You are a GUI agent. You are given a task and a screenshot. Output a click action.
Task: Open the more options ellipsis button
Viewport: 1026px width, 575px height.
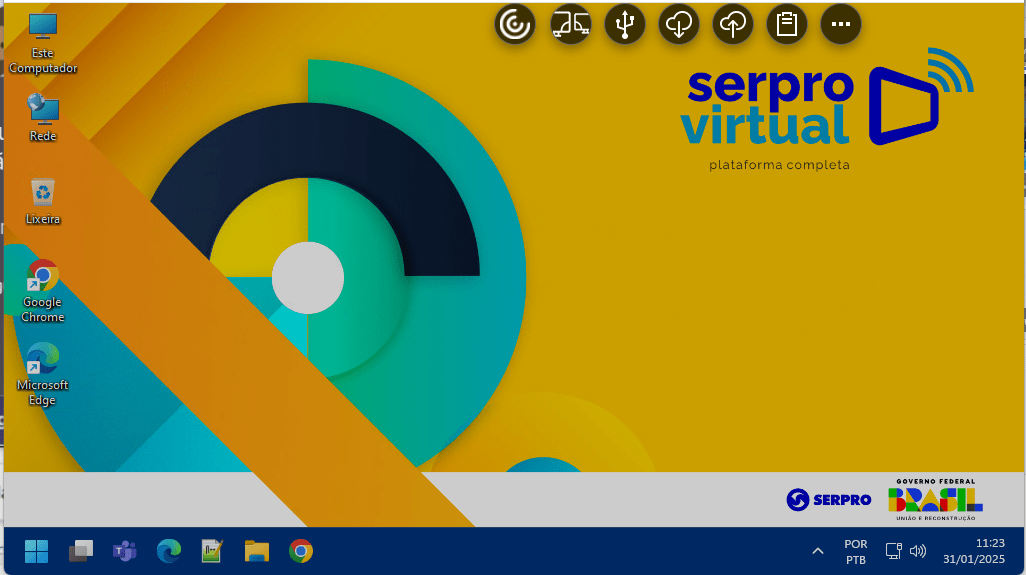tap(841, 24)
